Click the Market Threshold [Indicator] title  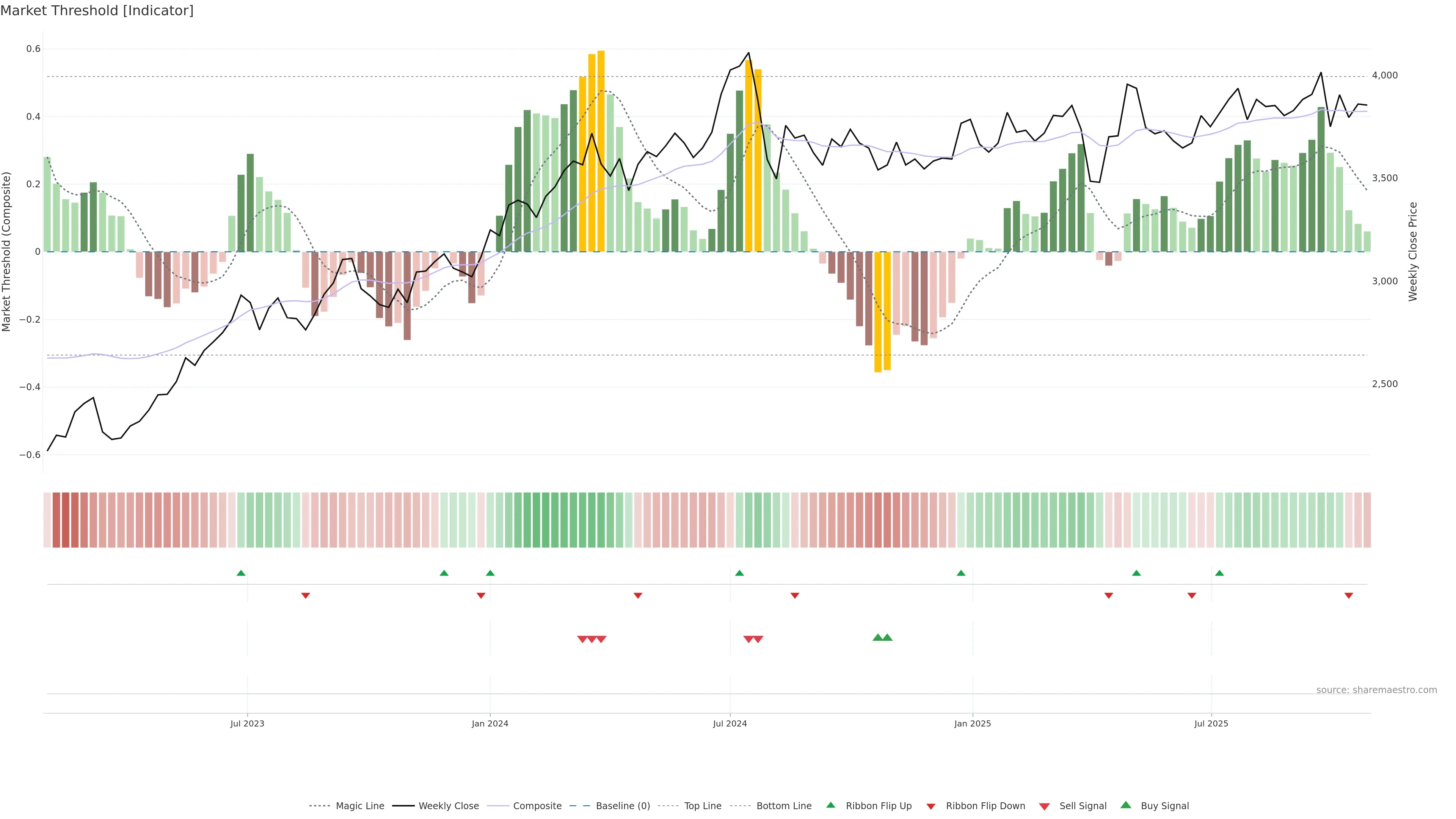click(97, 11)
